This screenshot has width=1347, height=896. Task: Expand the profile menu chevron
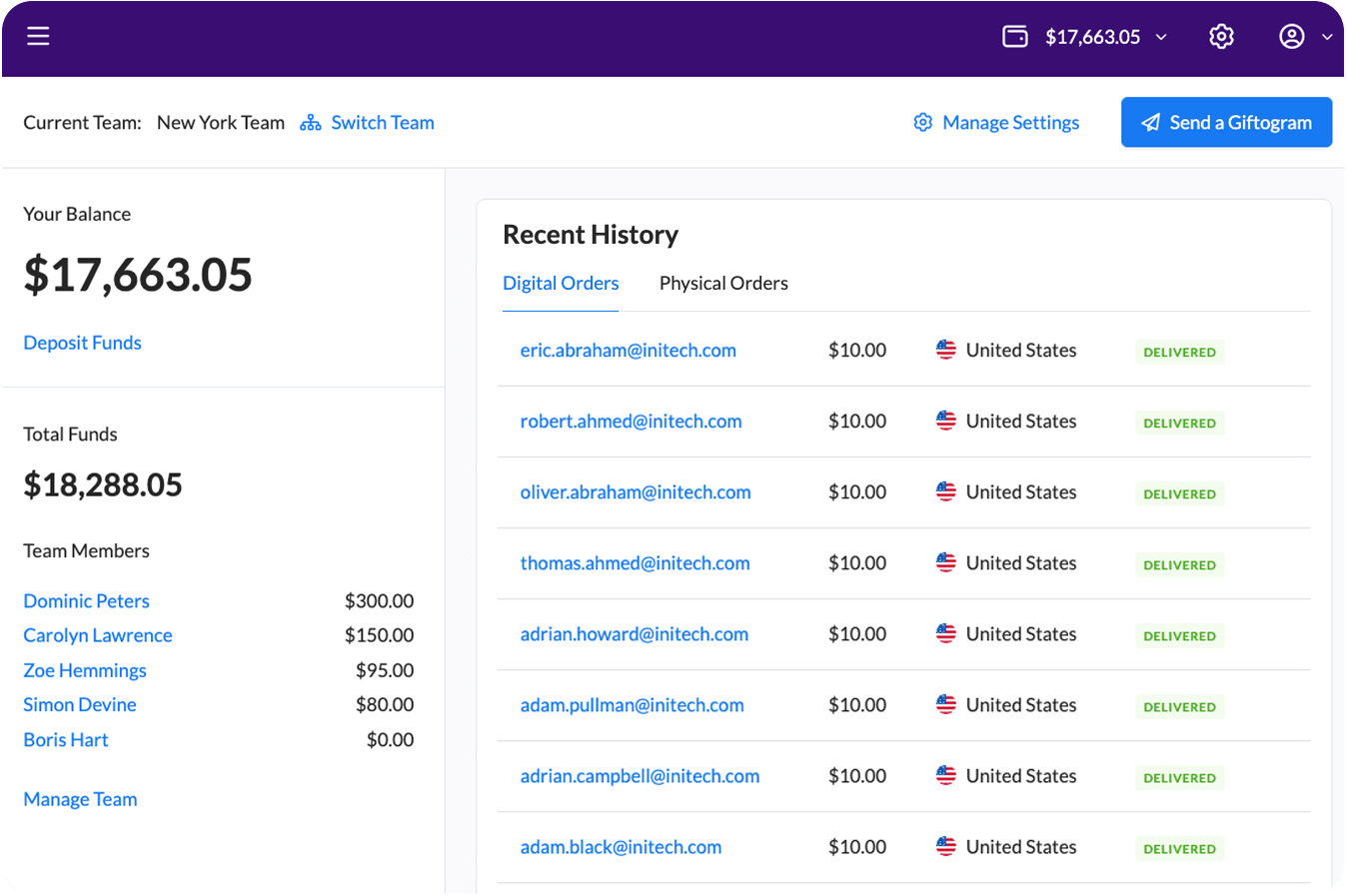[x=1327, y=37]
